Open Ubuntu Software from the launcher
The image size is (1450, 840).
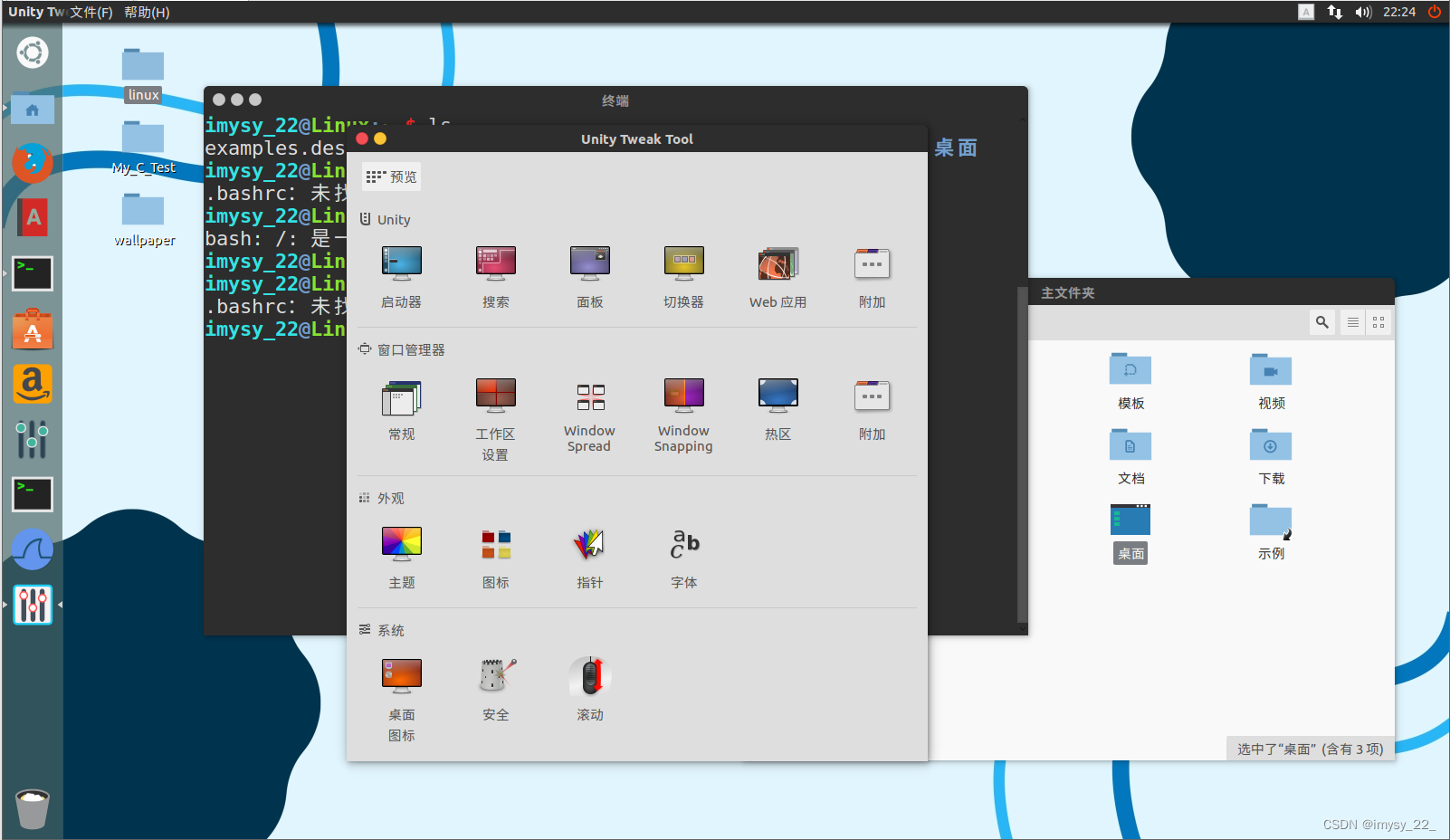point(33,329)
